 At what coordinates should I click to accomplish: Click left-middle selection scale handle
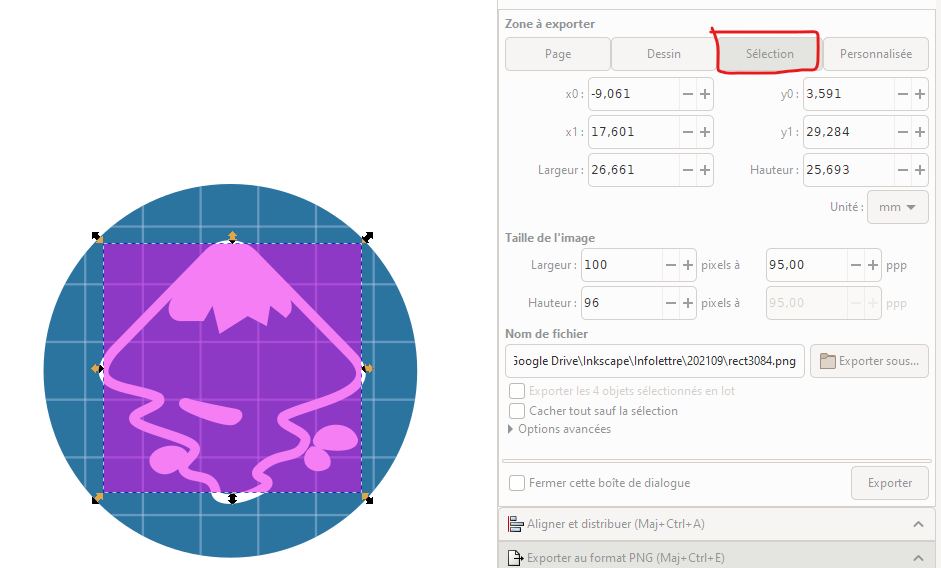[97, 368]
